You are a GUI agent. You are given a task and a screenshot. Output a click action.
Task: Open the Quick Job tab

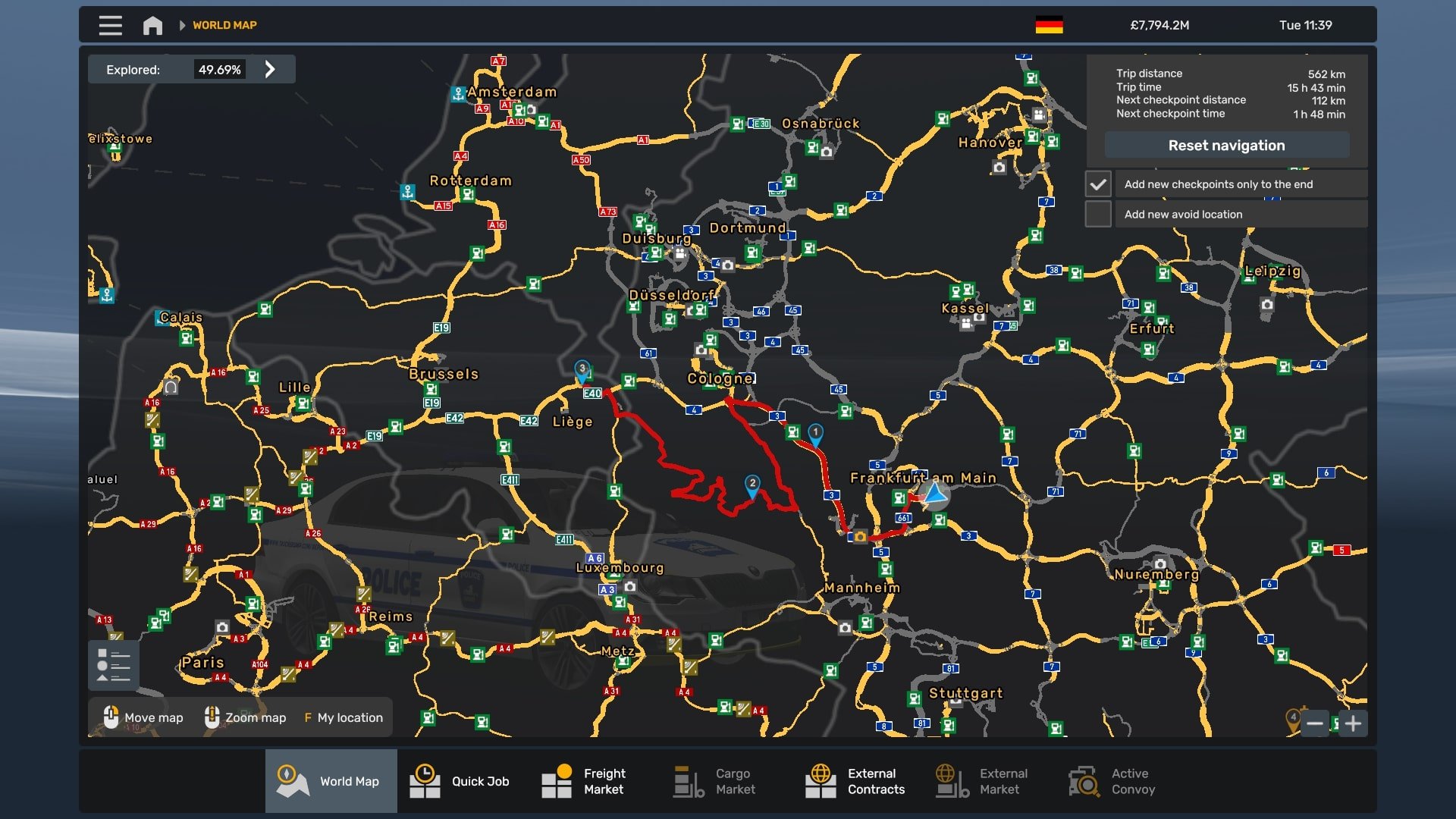pos(462,781)
